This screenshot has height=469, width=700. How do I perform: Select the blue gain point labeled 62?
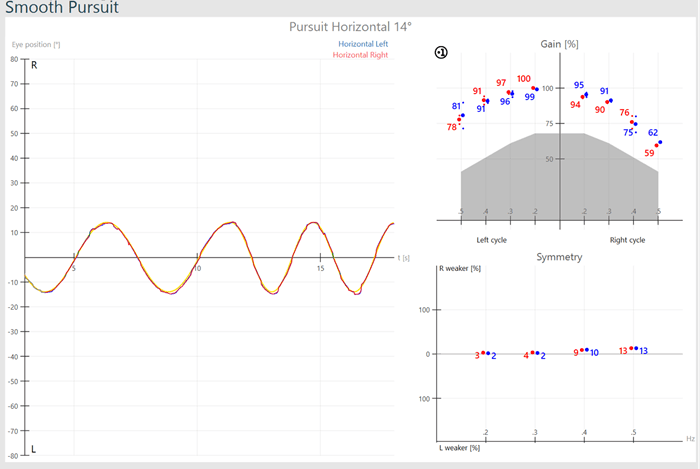[x=660, y=142]
